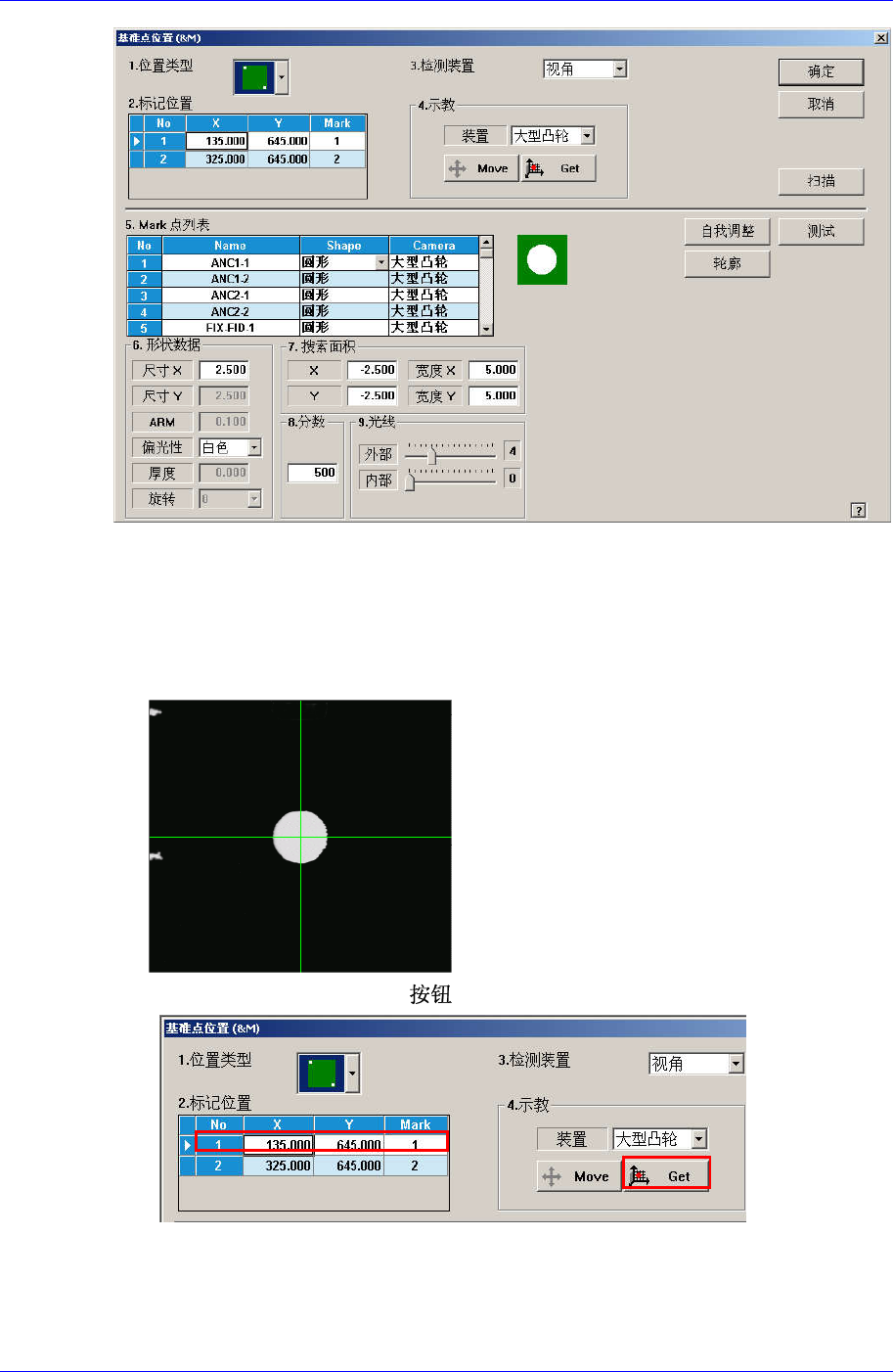Click the question mark help icon

pos(858,510)
